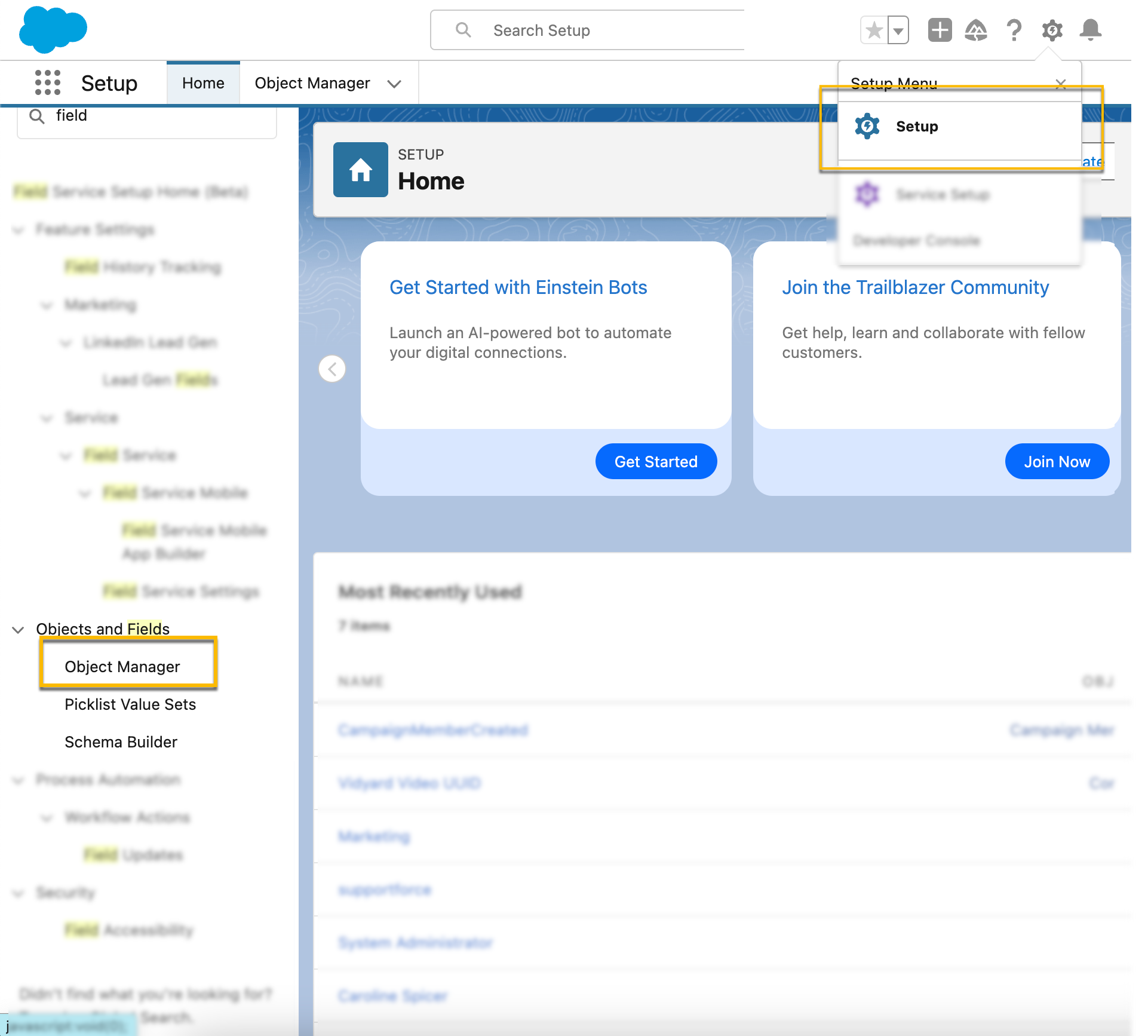Screen dimensions: 1148x1036
Task: Open Picklist Value Sets
Action: click(x=130, y=704)
